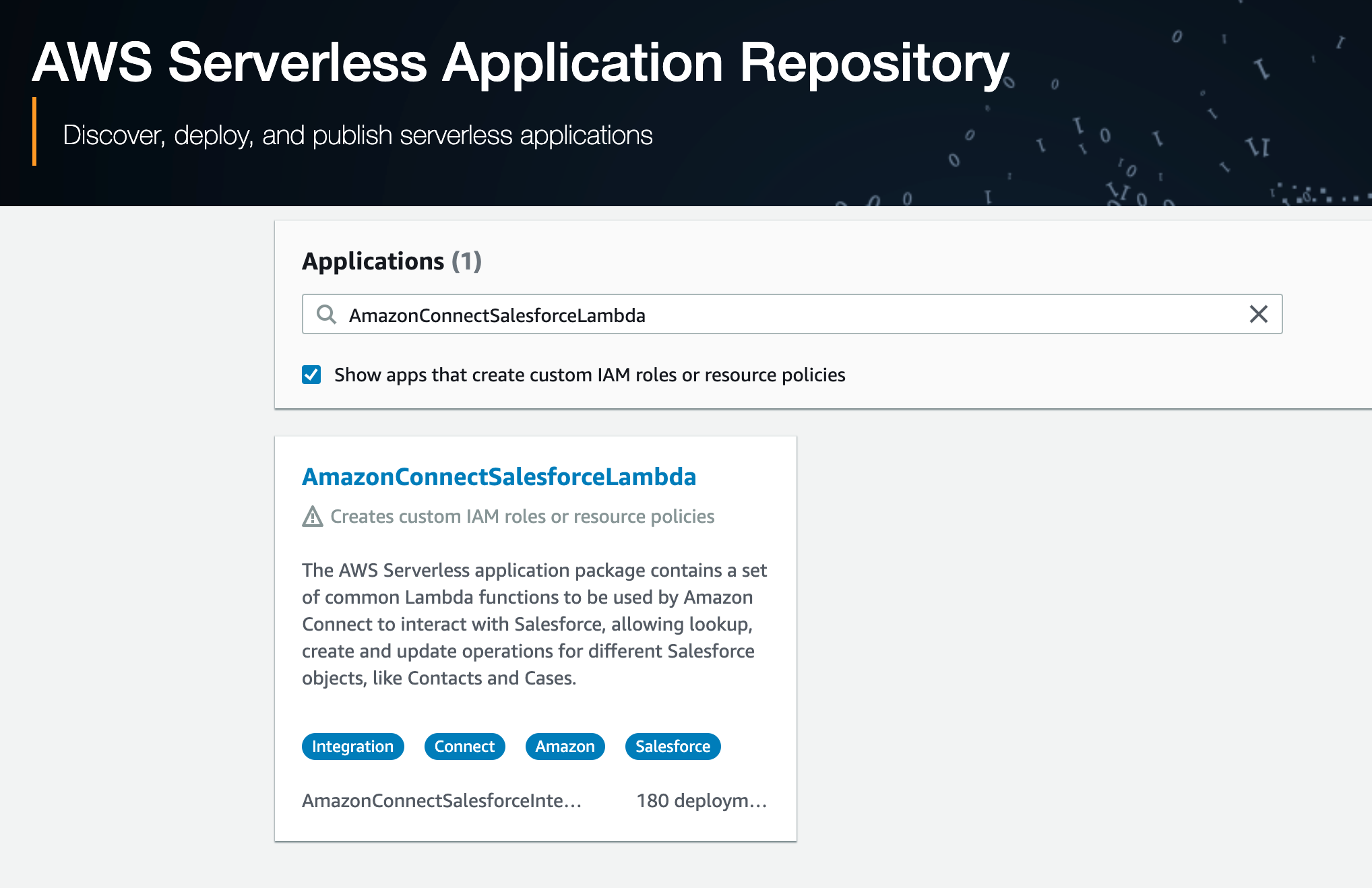Screen dimensions: 1372x888
Task: Click into the application search input field
Action: point(792,314)
